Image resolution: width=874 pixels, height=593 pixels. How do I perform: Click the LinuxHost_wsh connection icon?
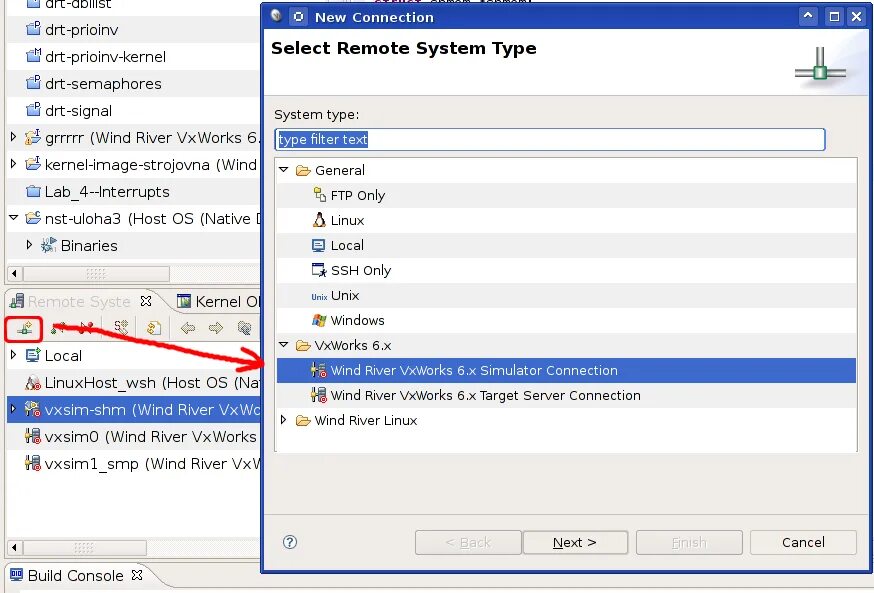coord(33,382)
